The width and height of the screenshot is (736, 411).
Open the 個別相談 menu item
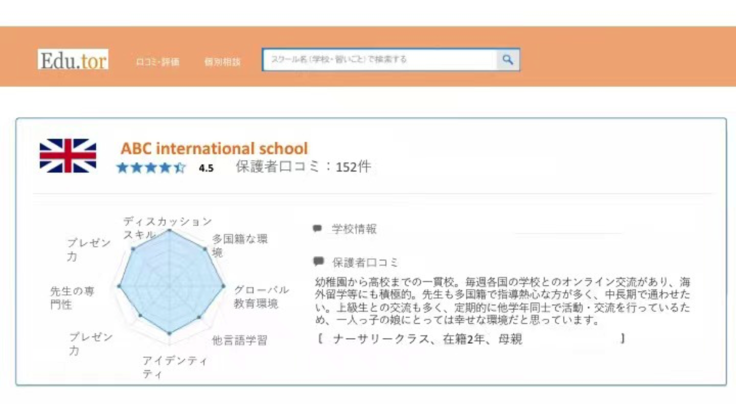pos(222,61)
